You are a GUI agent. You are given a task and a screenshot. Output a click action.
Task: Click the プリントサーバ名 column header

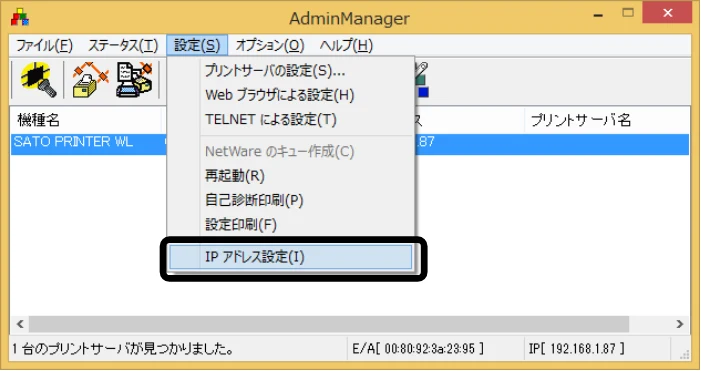click(x=607, y=120)
